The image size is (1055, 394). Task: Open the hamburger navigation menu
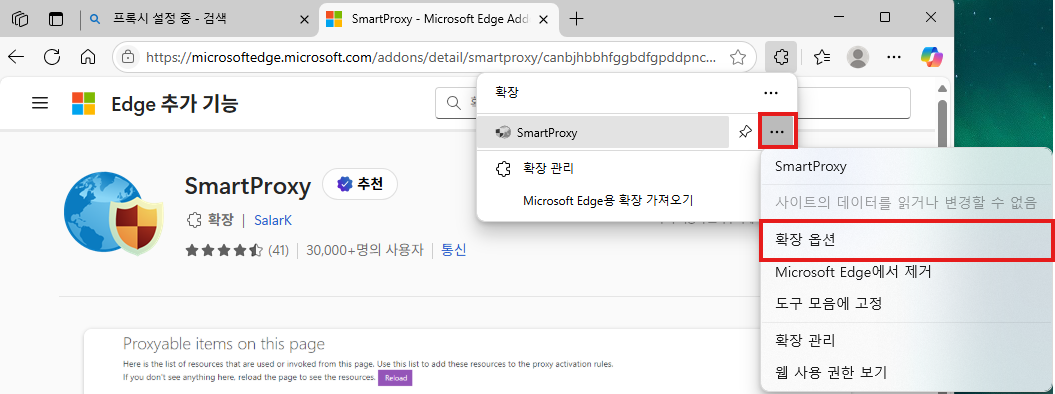tap(40, 103)
